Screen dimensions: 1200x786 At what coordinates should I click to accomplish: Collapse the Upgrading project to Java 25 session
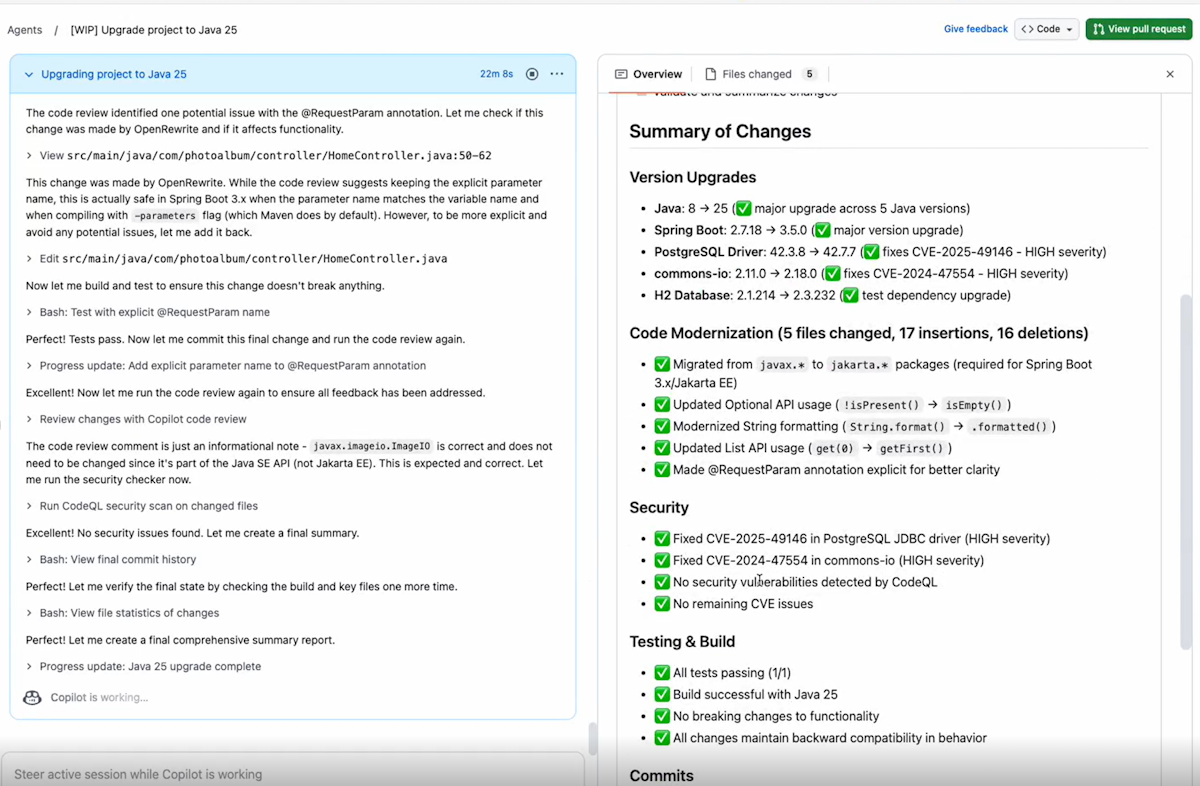point(29,74)
